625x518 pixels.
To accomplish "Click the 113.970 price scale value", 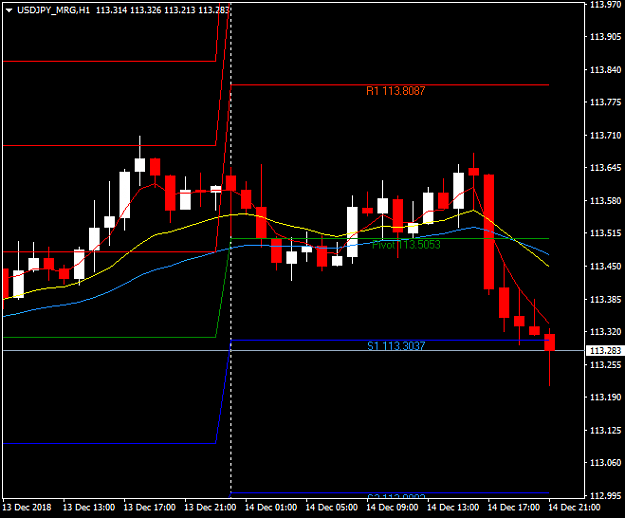I will tap(605, 5).
